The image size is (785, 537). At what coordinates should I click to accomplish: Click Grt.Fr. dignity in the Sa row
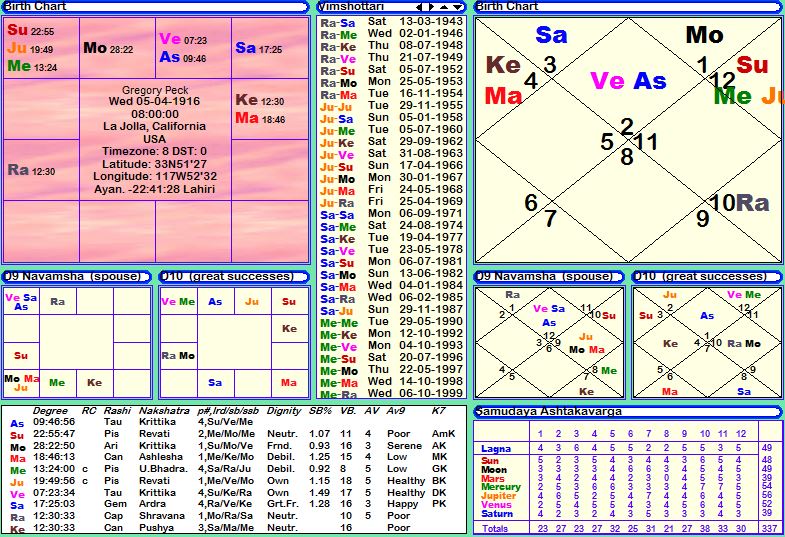[x=283, y=504]
